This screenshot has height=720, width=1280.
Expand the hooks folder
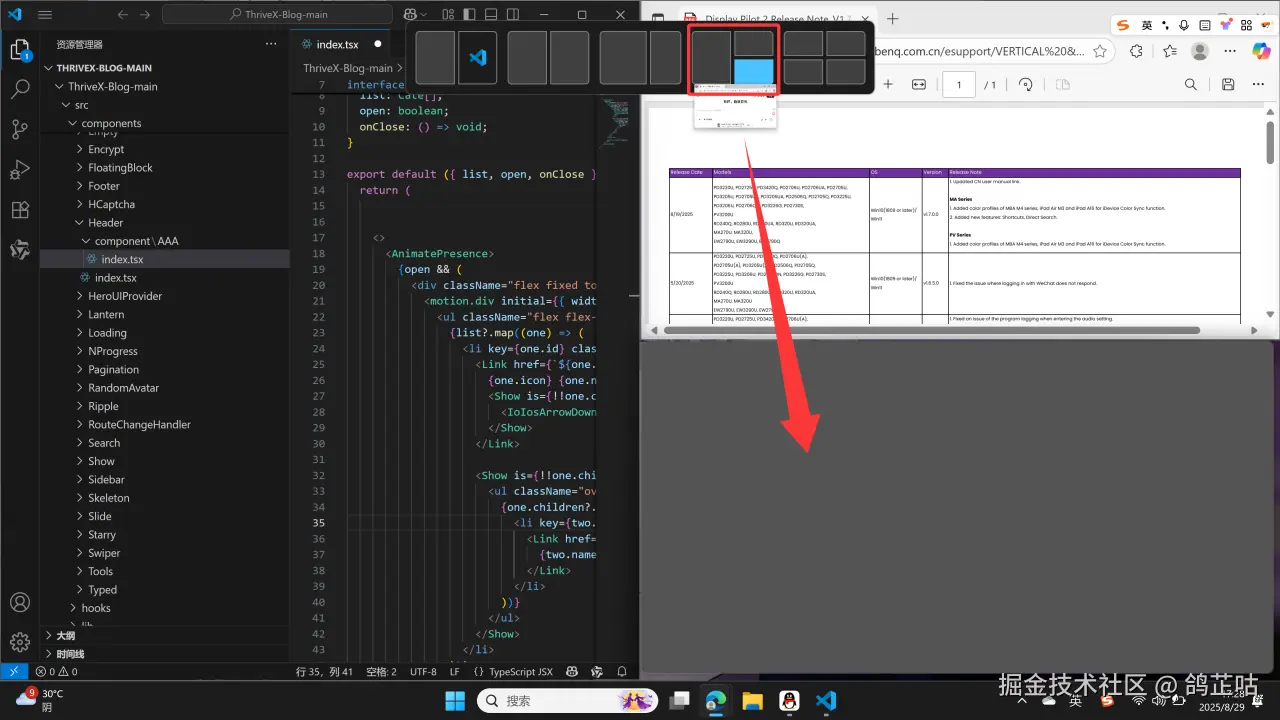pos(96,608)
